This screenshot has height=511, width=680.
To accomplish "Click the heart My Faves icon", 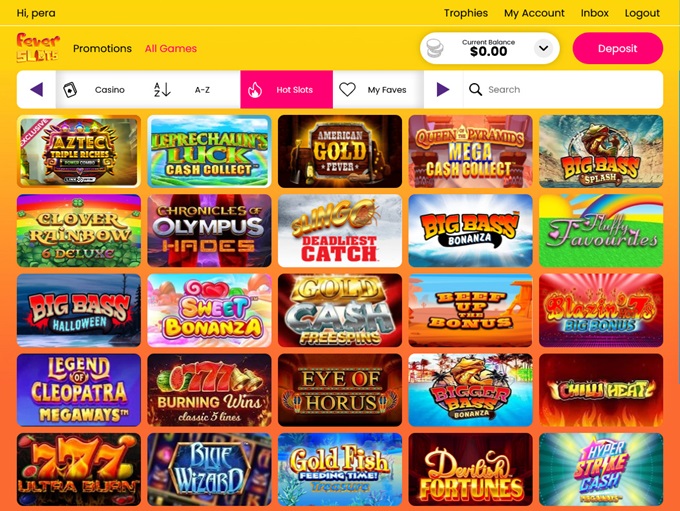I will (x=347, y=90).
